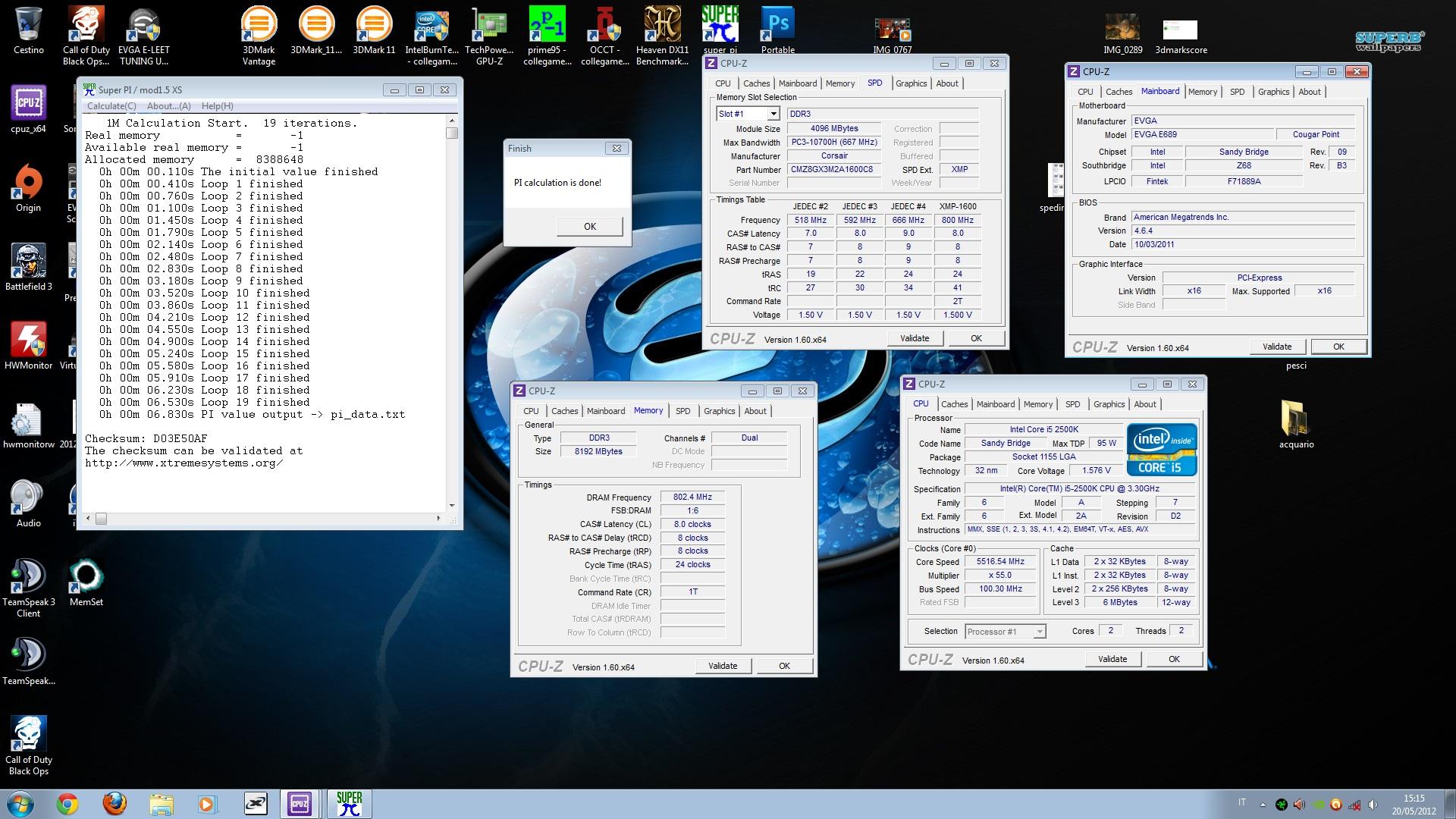Viewport: 1456px width, 819px height.
Task: Click Super PI taskbar button
Action: [350, 804]
